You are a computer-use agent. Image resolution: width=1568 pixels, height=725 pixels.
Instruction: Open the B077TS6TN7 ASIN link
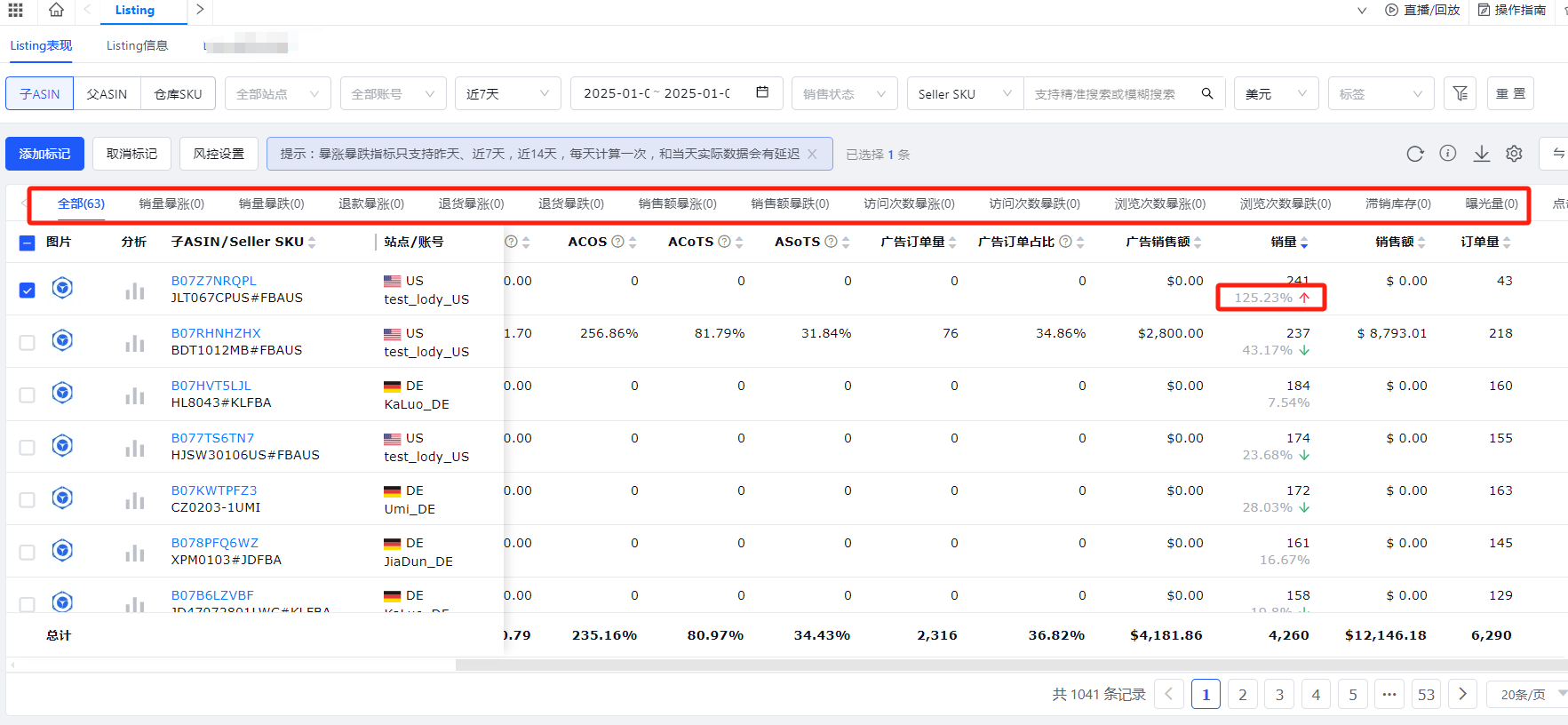212,438
